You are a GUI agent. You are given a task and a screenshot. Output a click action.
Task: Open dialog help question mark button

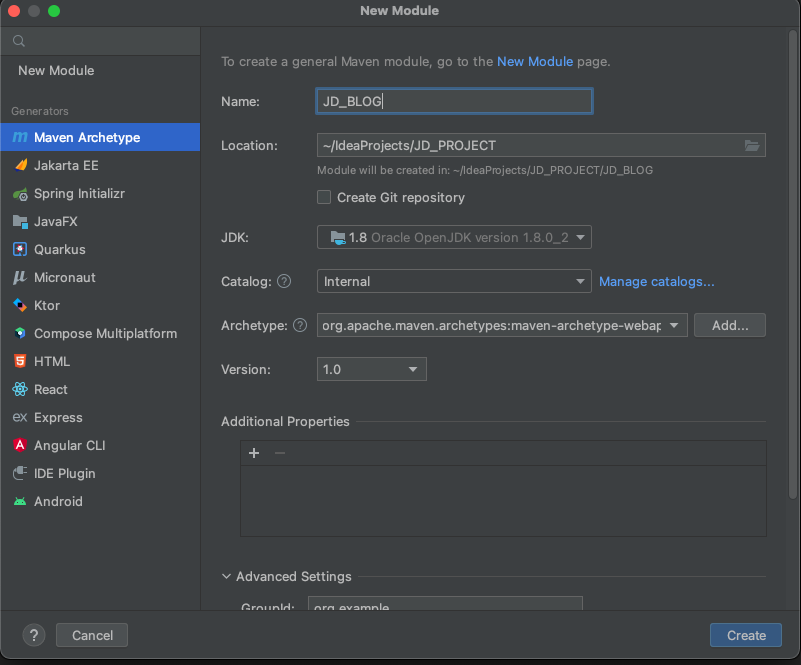pyautogui.click(x=34, y=635)
